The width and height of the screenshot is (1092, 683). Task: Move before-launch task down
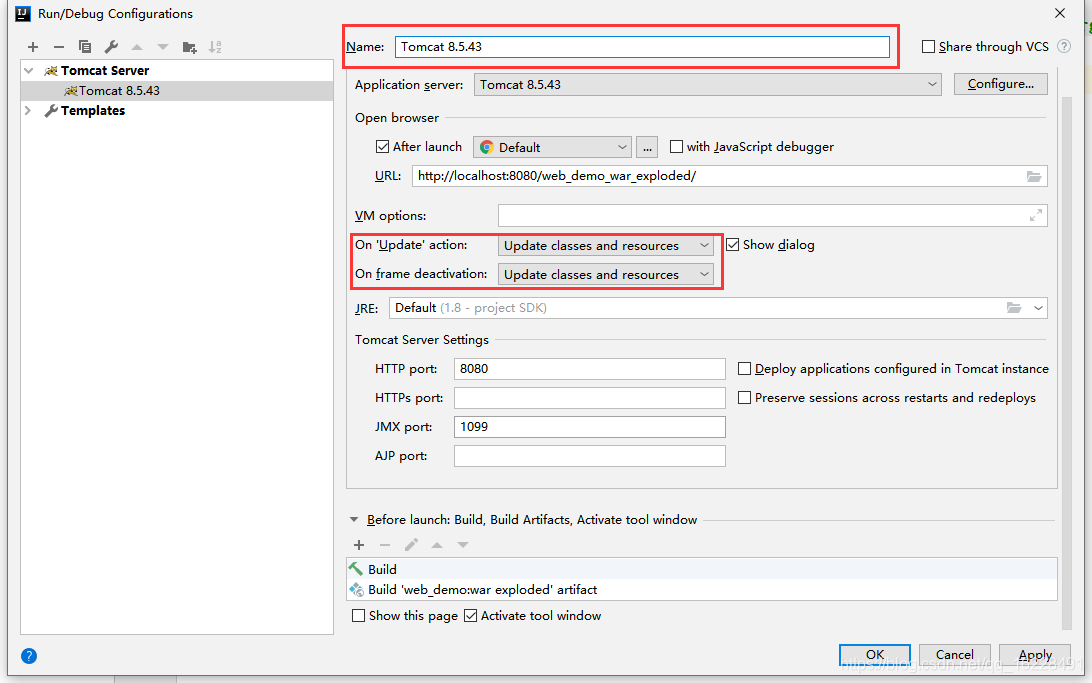click(463, 545)
